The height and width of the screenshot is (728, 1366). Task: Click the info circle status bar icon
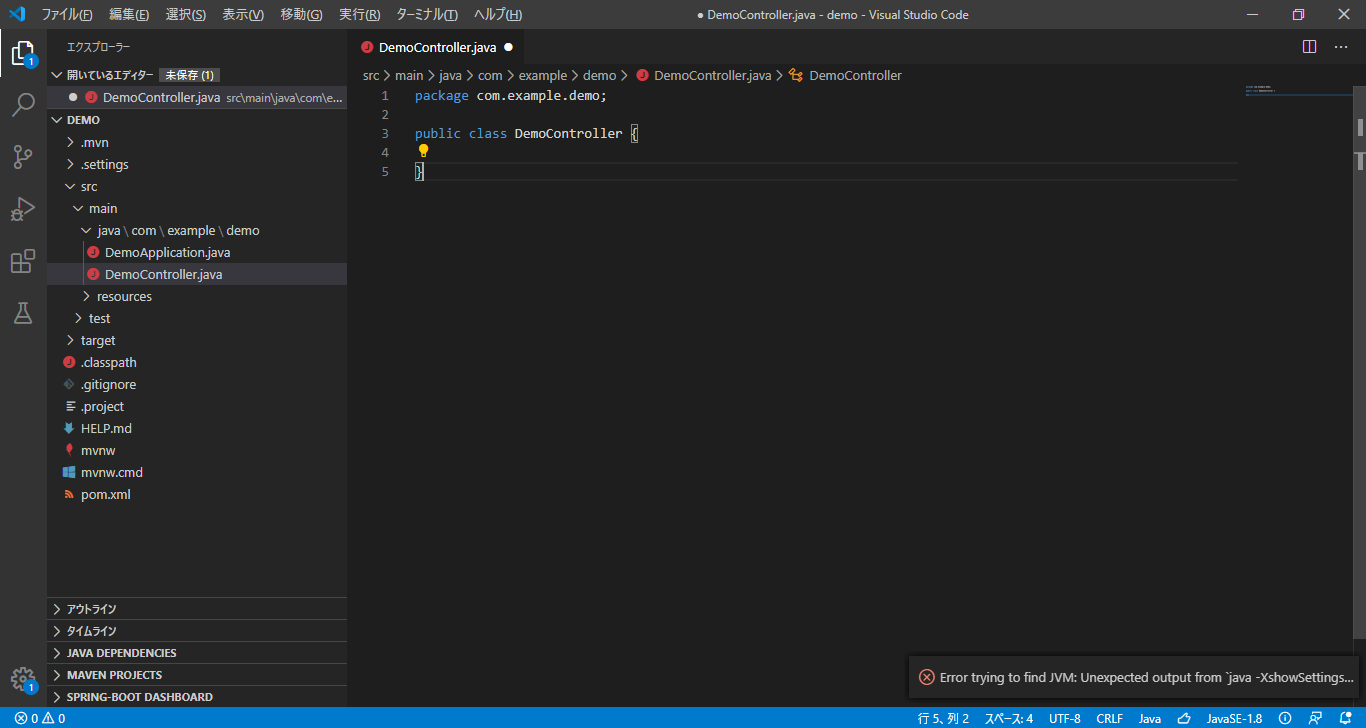[x=1285, y=718]
